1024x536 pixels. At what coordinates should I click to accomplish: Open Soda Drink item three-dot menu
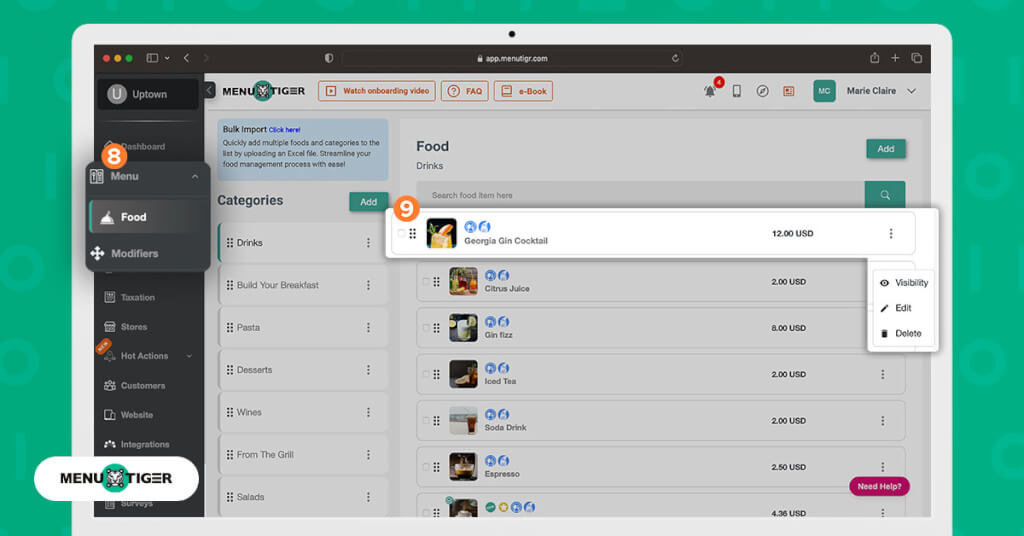point(882,421)
